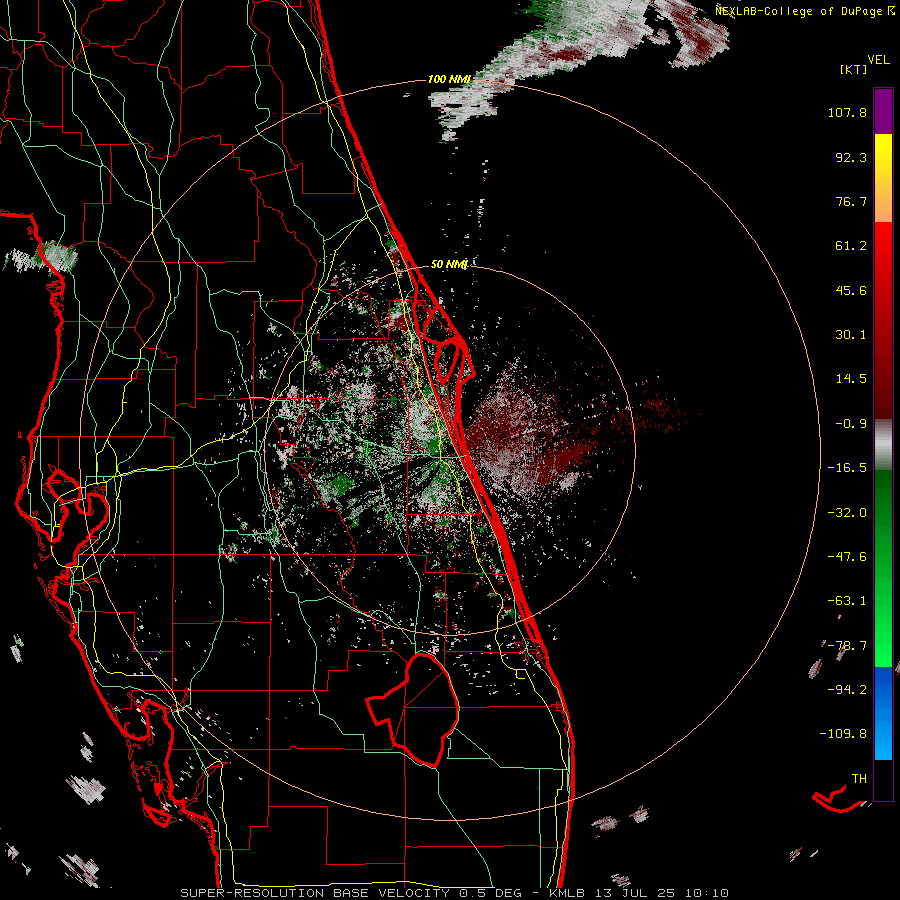Click the -32.0 velocity scale value
The height and width of the screenshot is (900, 900).
847,513
